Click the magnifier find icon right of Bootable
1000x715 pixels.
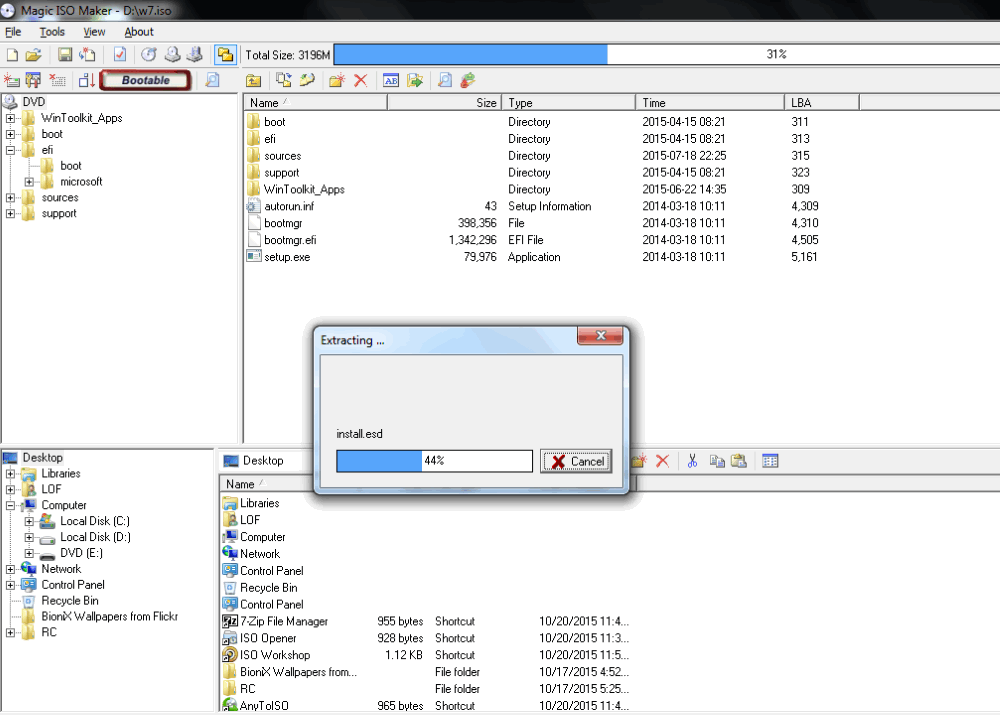point(212,80)
